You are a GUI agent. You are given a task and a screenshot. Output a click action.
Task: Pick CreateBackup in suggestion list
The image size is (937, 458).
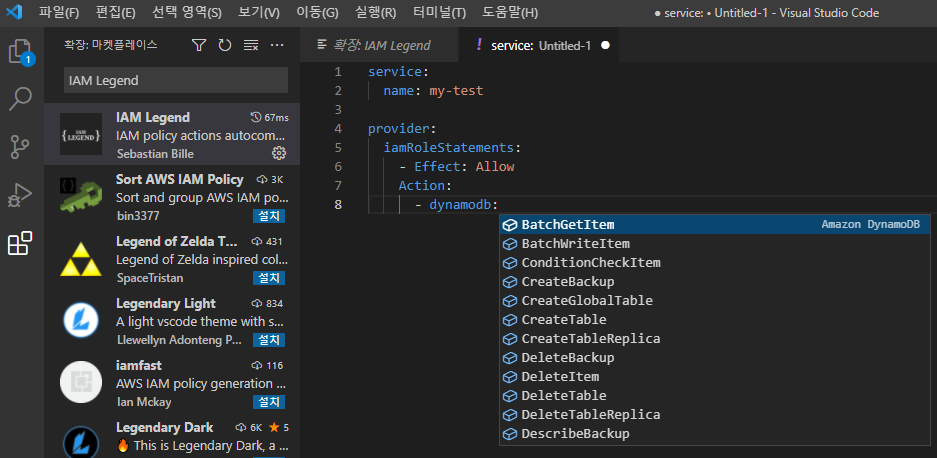(x=715, y=282)
